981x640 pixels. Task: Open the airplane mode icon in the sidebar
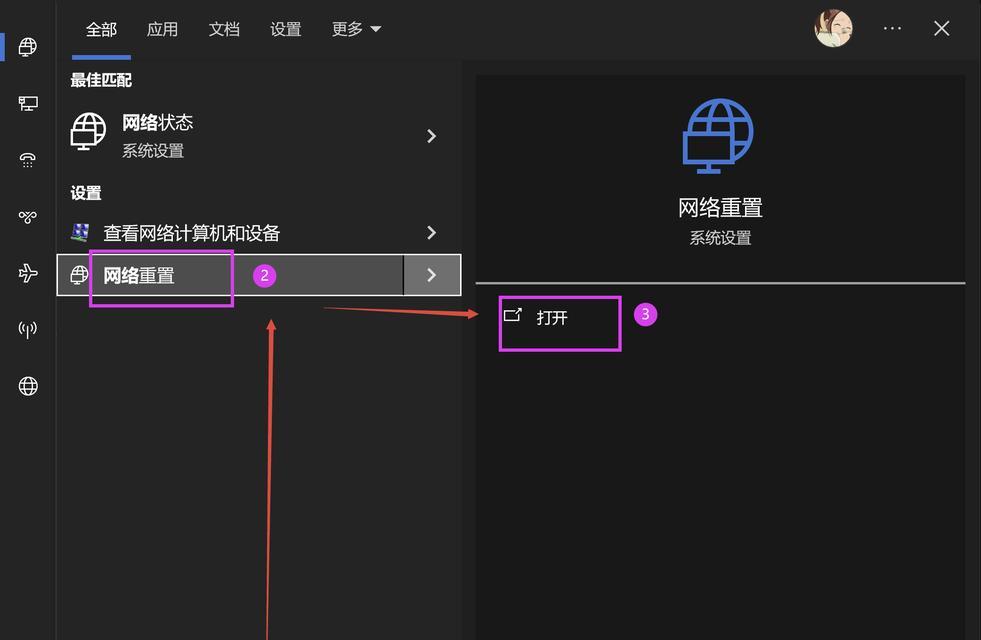28,273
